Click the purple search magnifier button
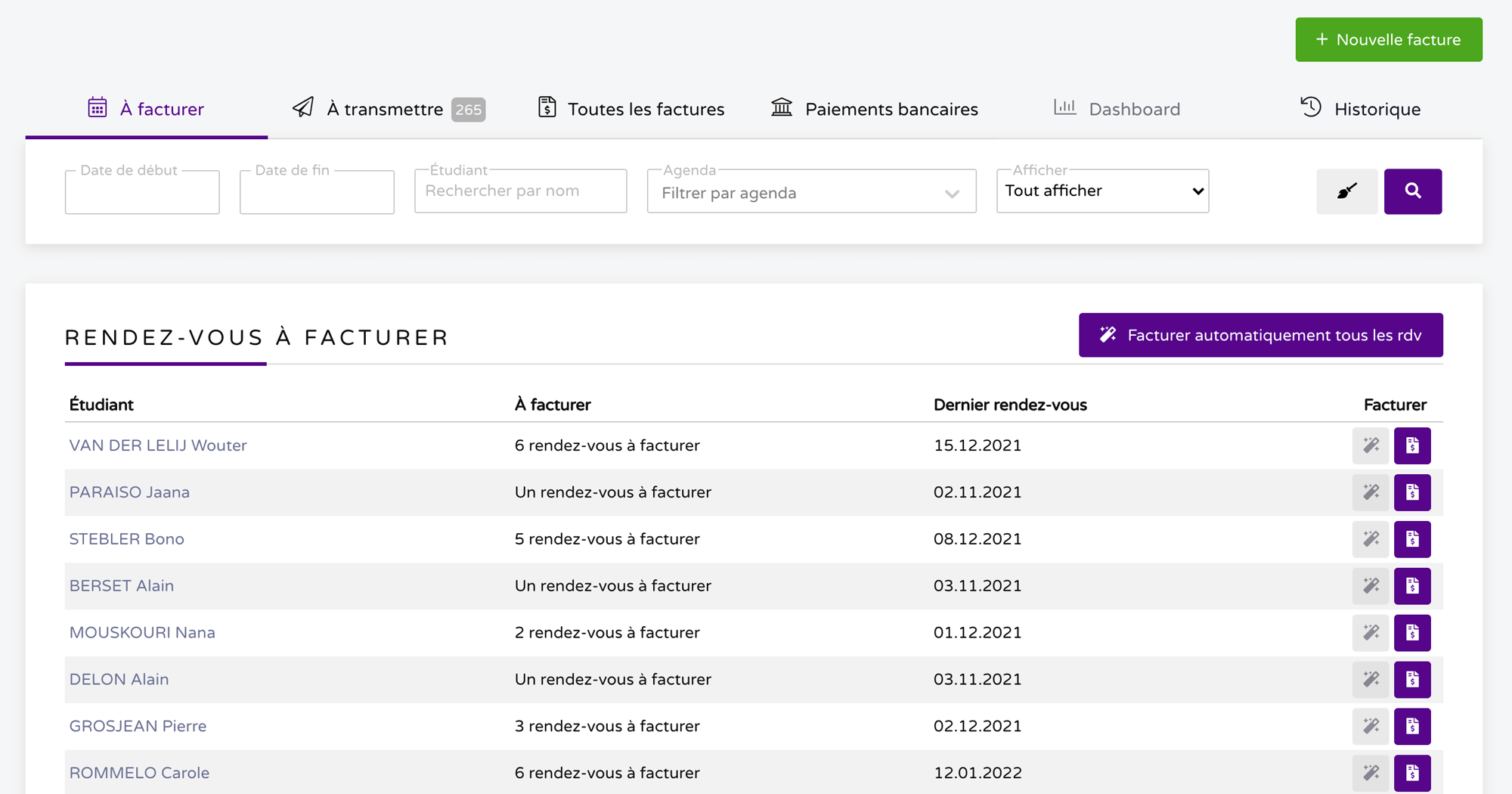Image resolution: width=1512 pixels, height=794 pixels. click(1412, 191)
